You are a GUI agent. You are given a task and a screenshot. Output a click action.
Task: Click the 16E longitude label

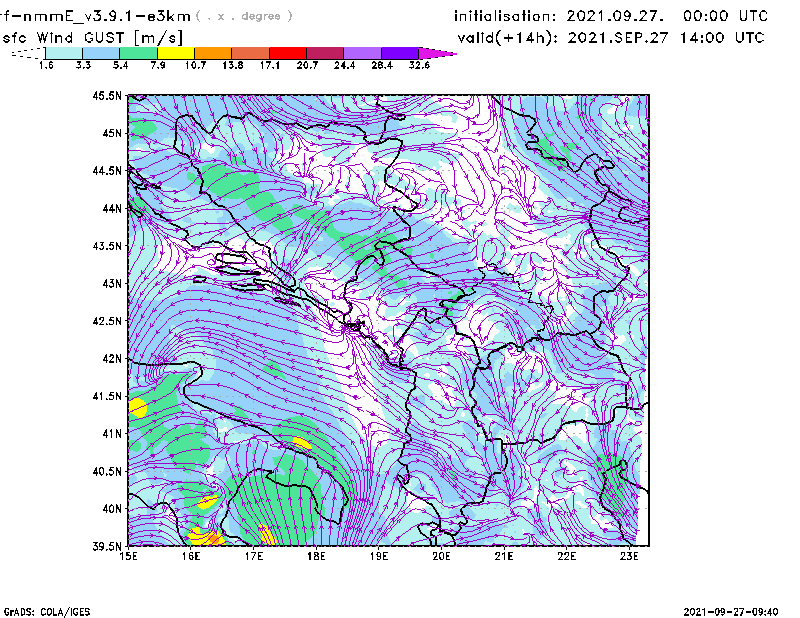tap(191, 556)
